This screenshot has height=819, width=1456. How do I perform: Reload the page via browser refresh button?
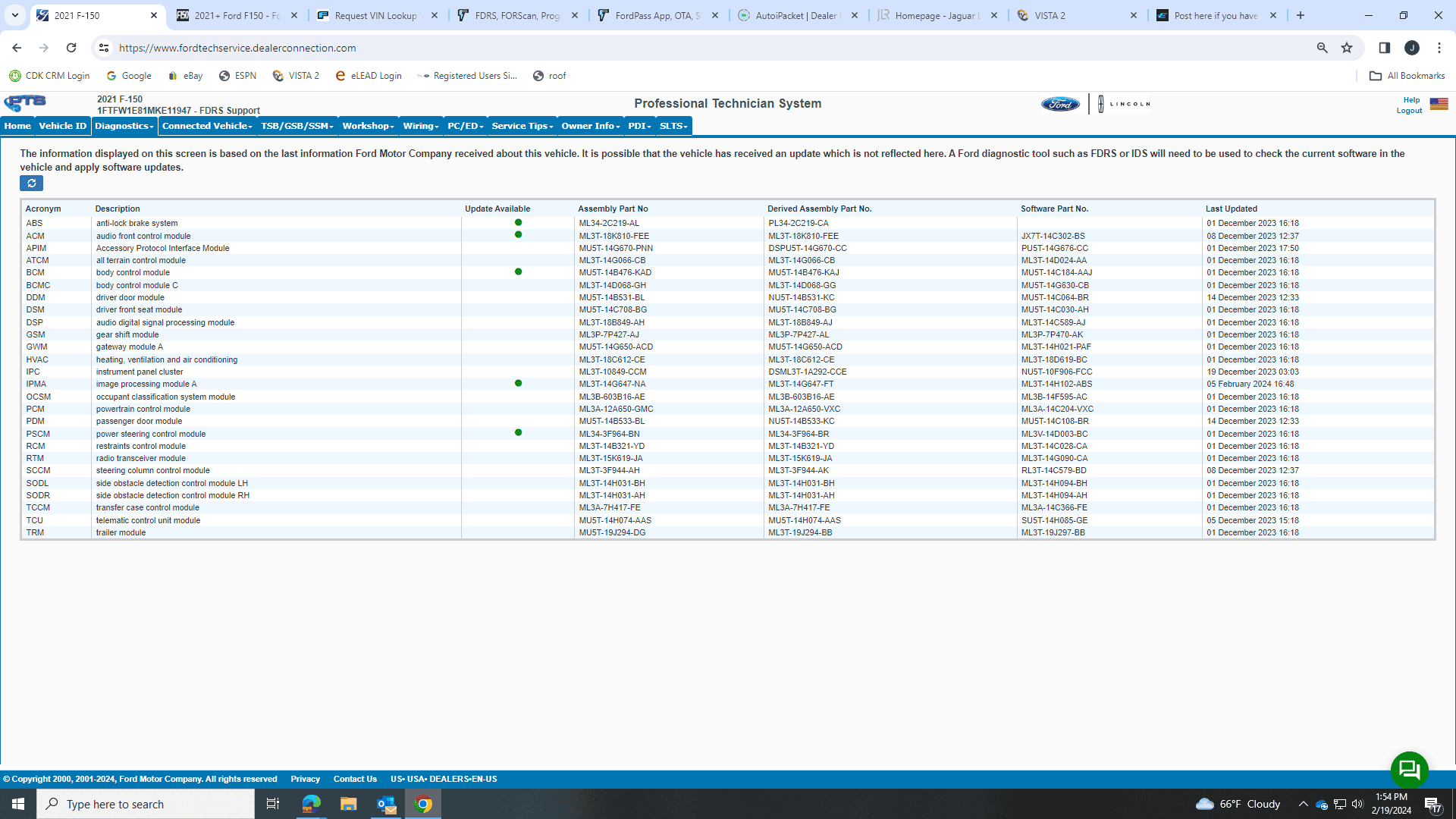coord(71,48)
